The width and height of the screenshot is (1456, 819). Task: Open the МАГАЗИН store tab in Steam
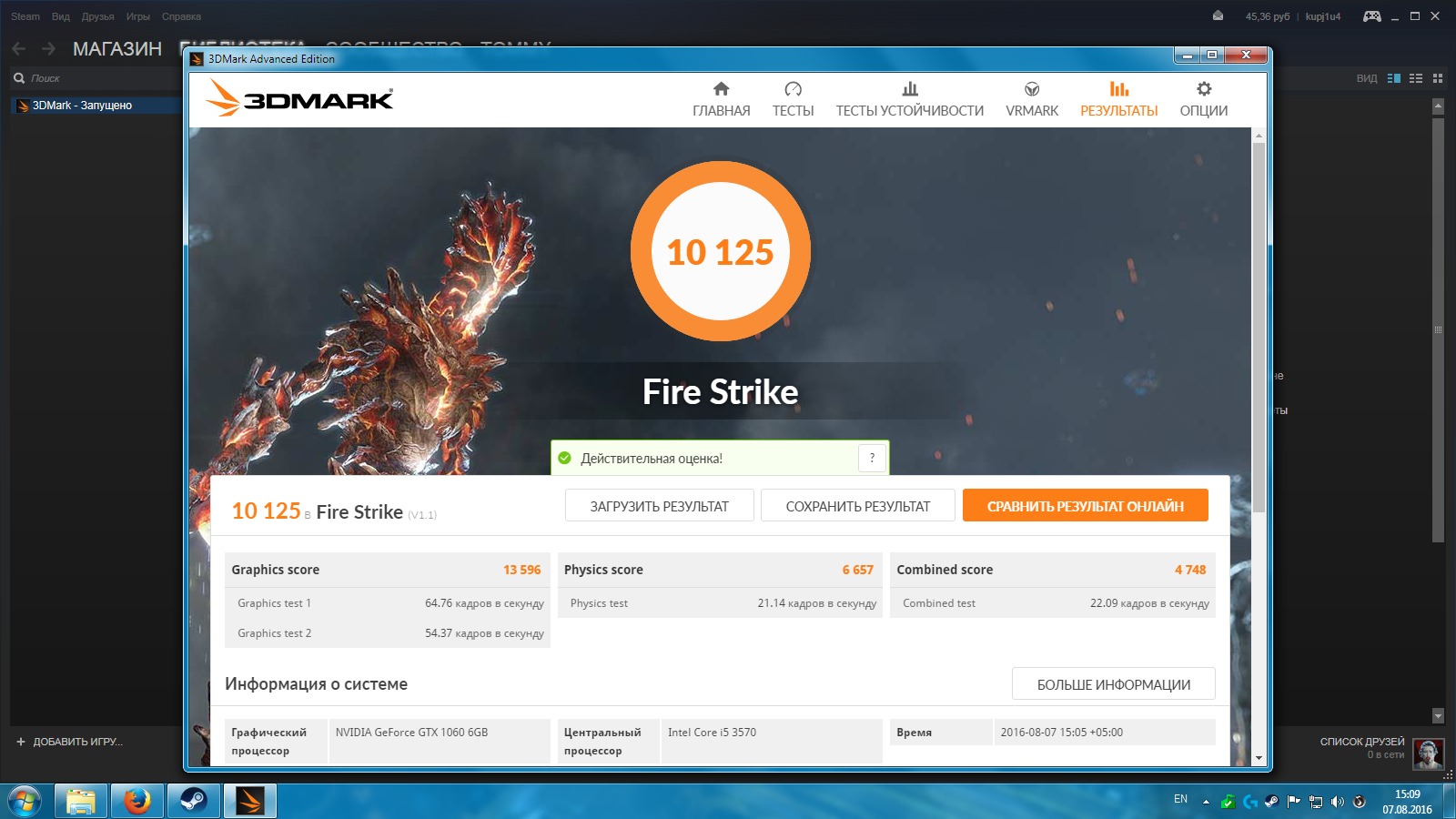[x=117, y=49]
